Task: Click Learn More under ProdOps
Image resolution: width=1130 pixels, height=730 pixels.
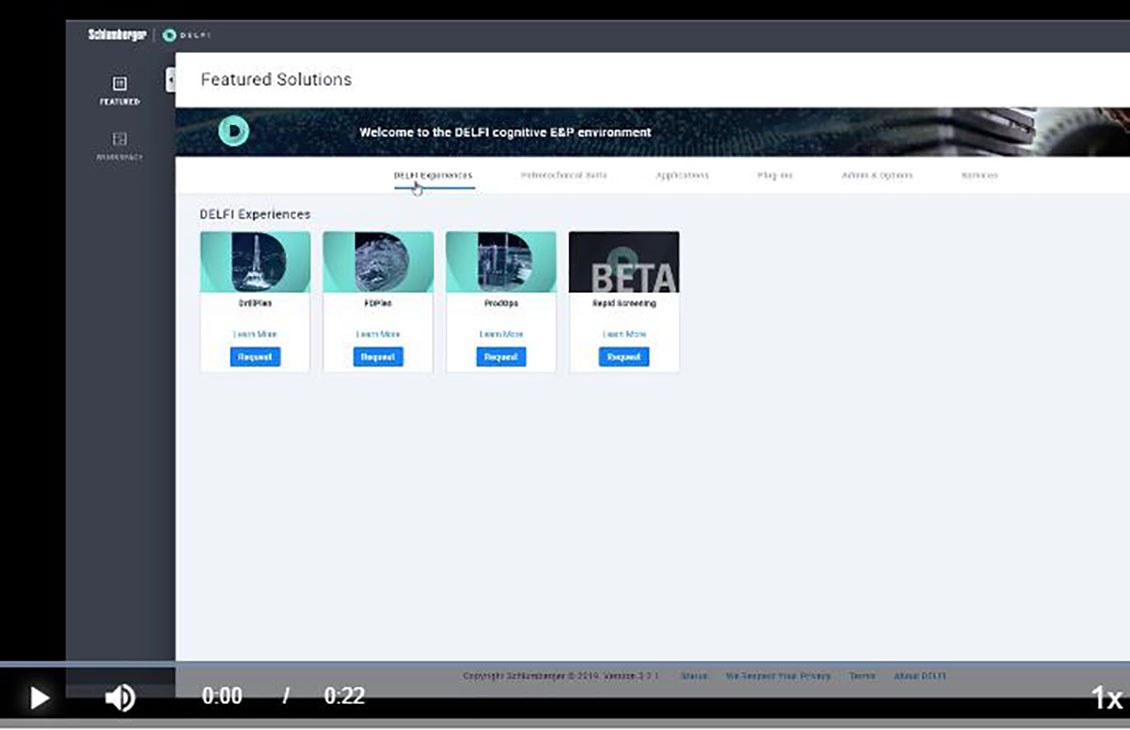Action: (x=501, y=334)
